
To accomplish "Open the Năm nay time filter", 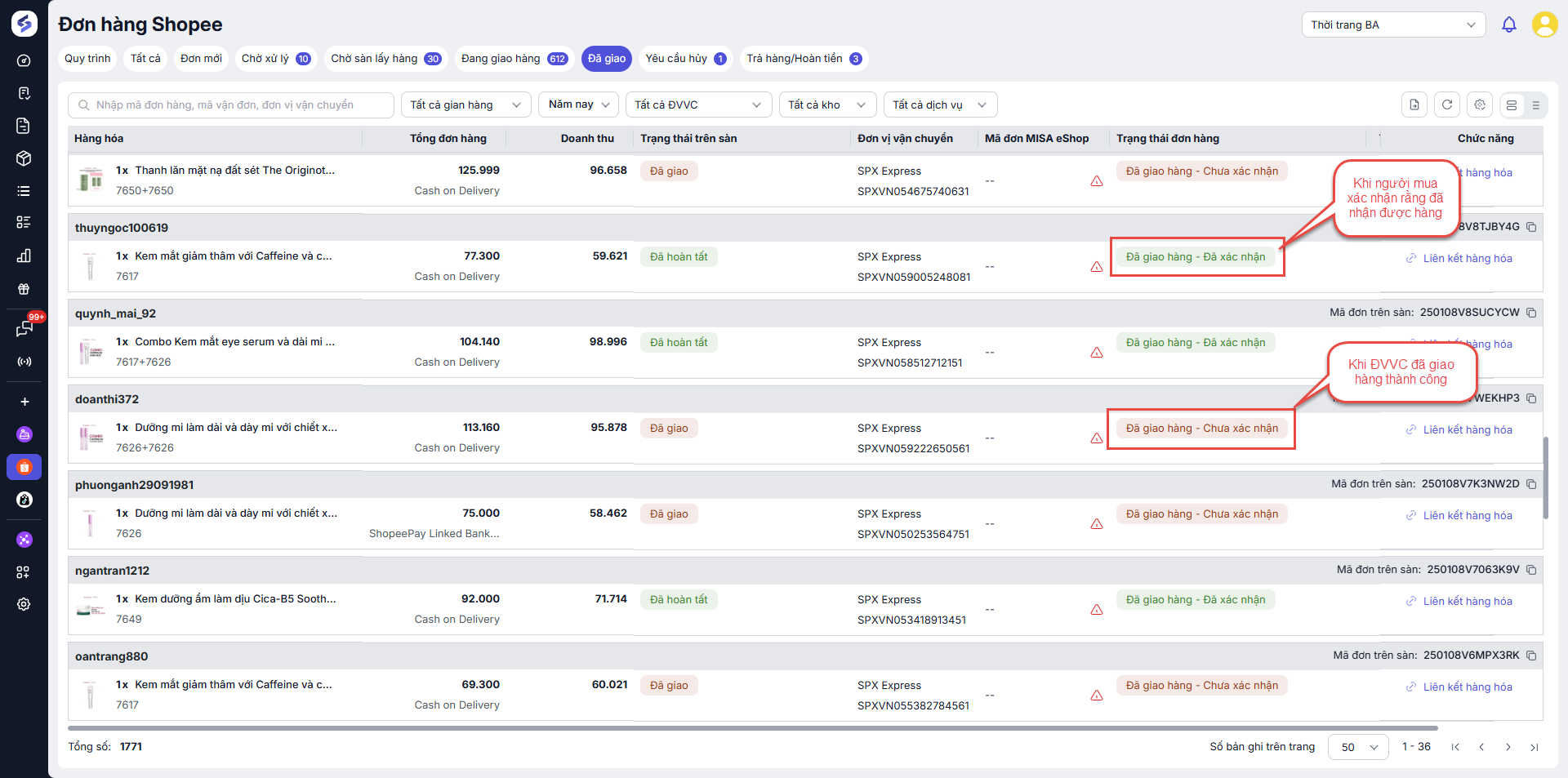I will [x=578, y=104].
